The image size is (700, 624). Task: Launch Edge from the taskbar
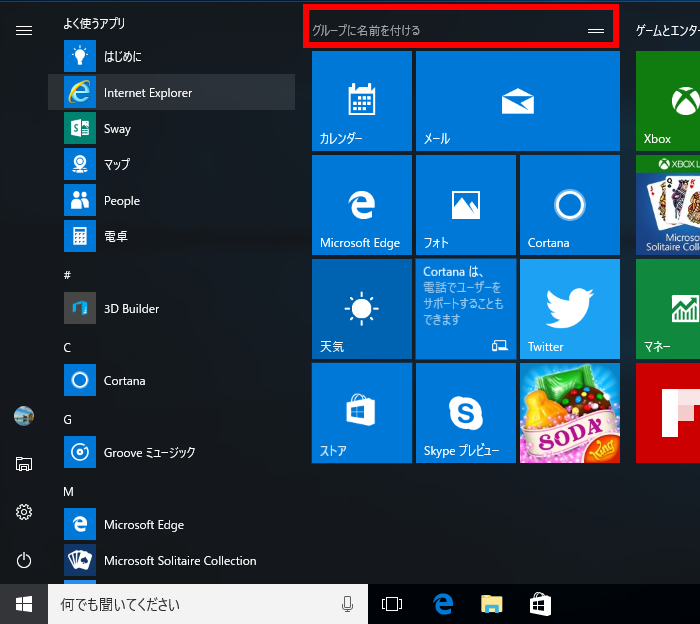click(443, 604)
